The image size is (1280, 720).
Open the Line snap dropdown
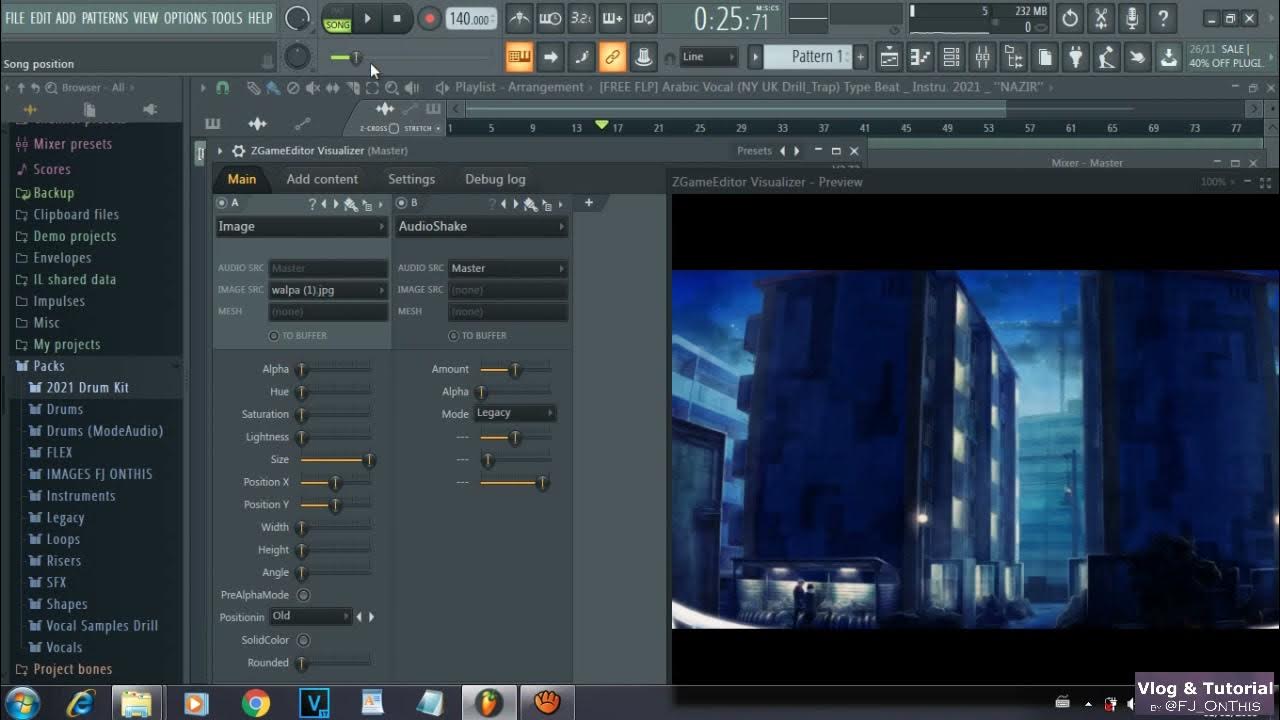pos(709,57)
